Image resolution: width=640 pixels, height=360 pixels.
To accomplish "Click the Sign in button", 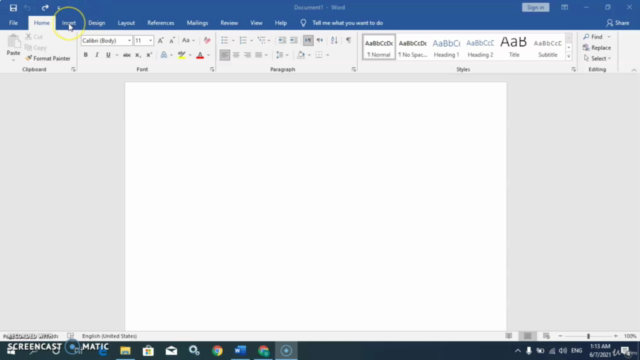I will point(535,7).
